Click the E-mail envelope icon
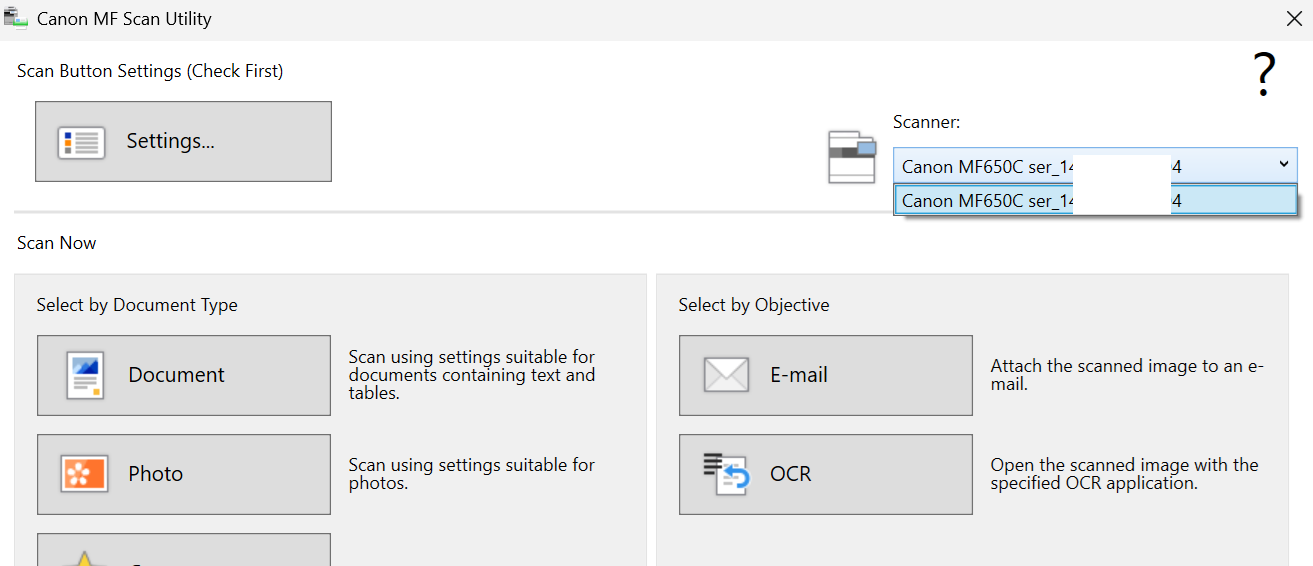 click(x=726, y=375)
